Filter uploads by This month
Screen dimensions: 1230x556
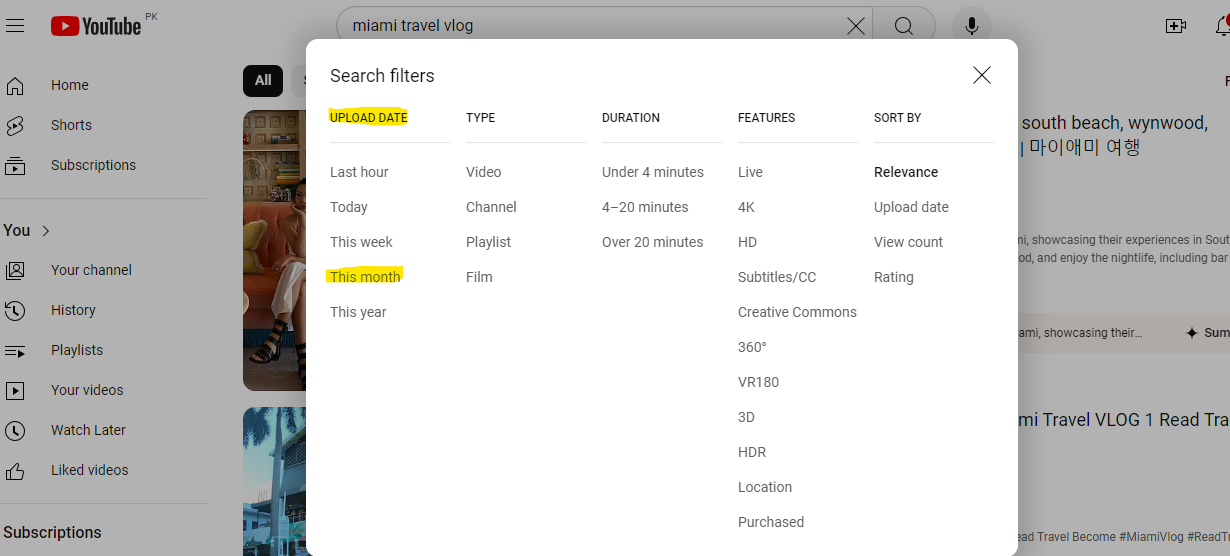pos(365,277)
